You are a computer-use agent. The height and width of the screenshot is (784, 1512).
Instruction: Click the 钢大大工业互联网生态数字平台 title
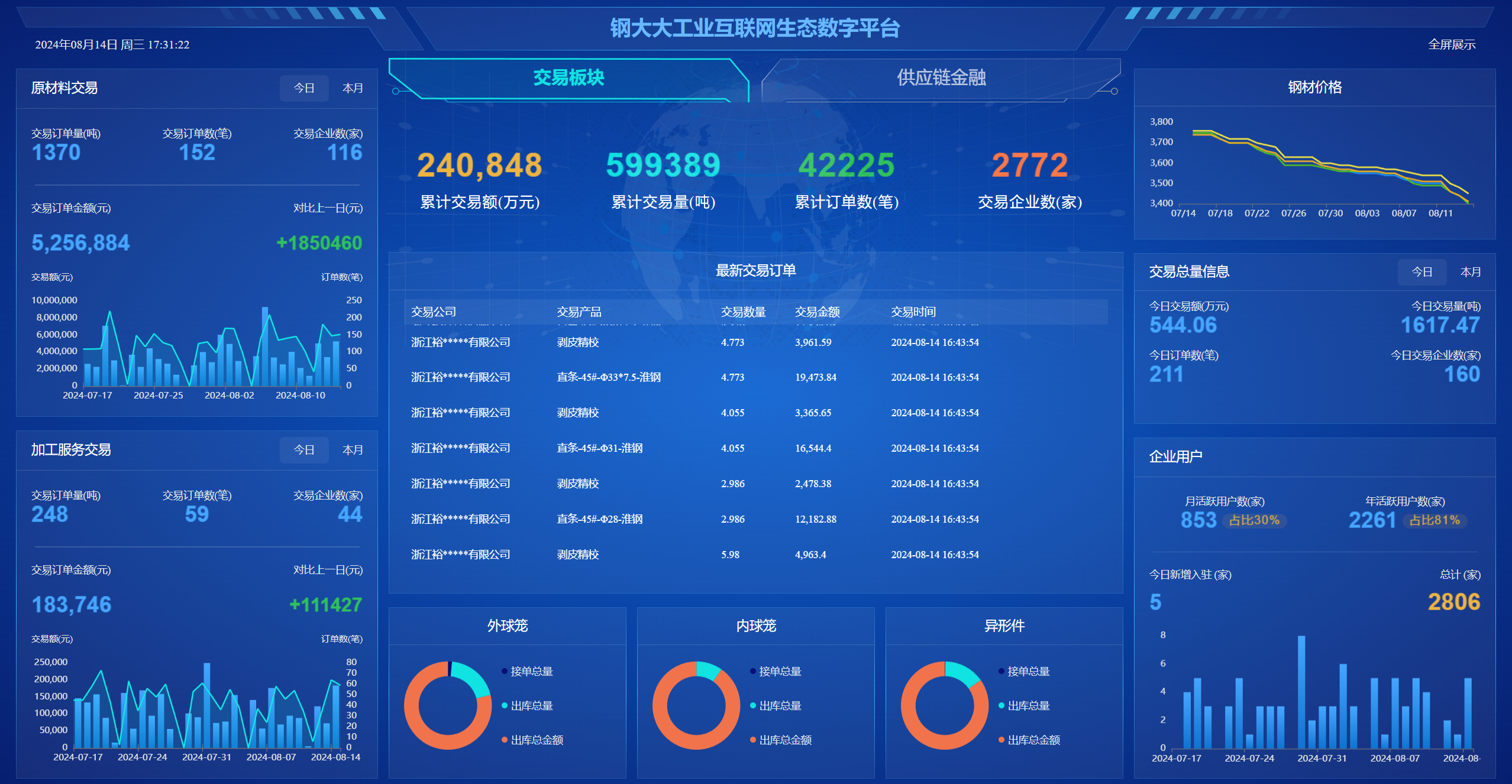point(755,28)
